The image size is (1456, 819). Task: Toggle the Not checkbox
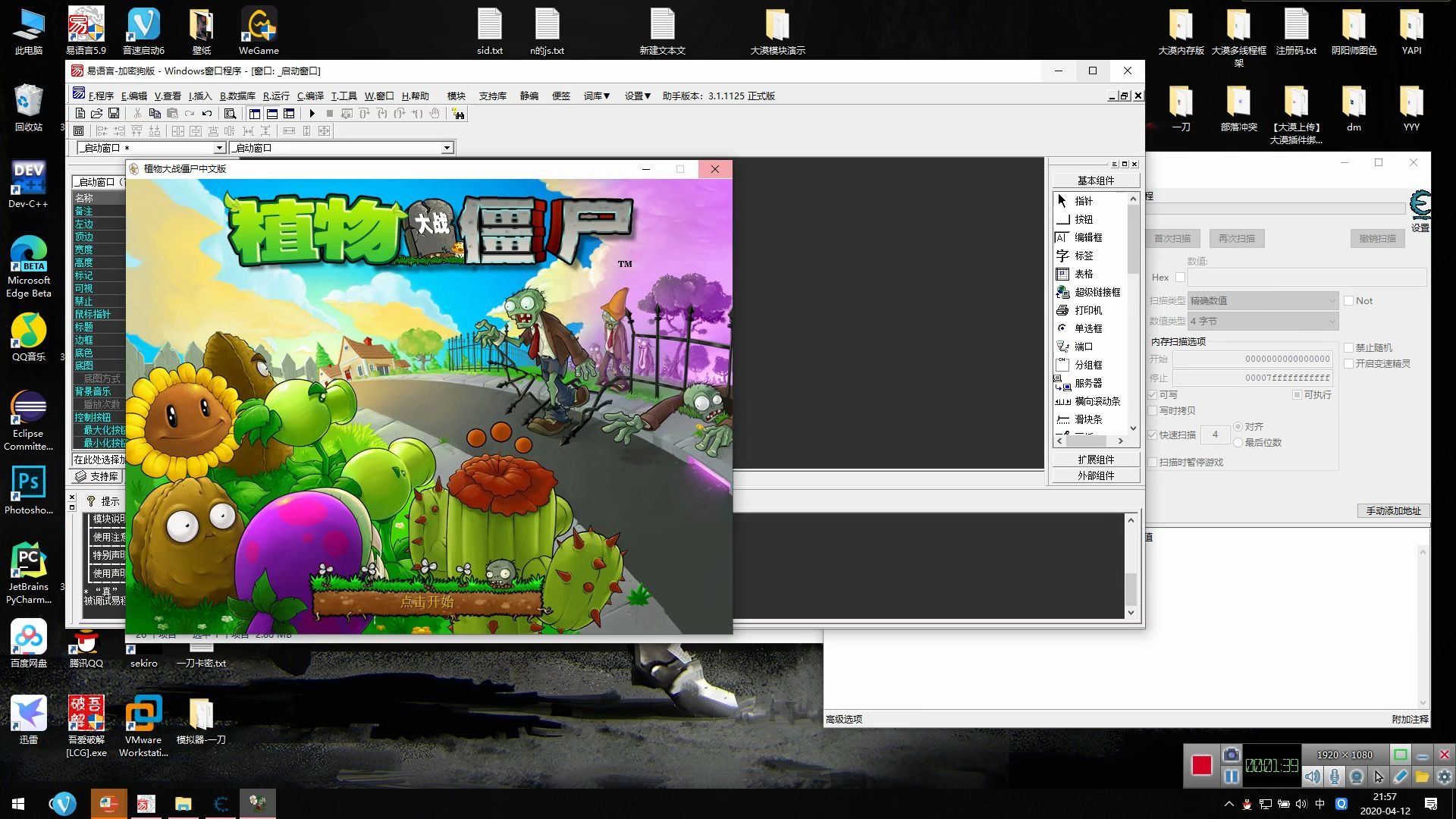1348,301
